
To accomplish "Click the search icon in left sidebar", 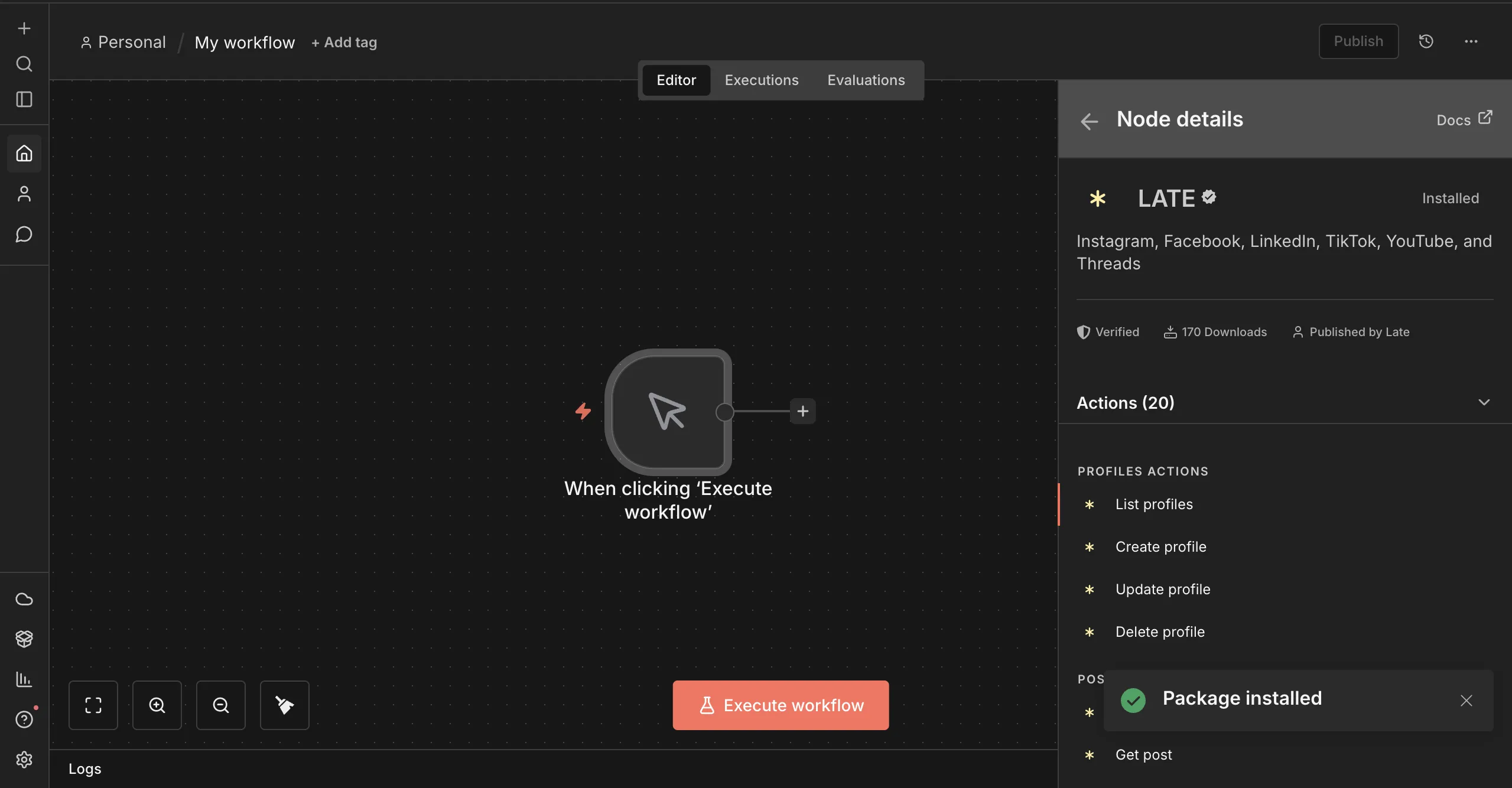I will coord(24,64).
